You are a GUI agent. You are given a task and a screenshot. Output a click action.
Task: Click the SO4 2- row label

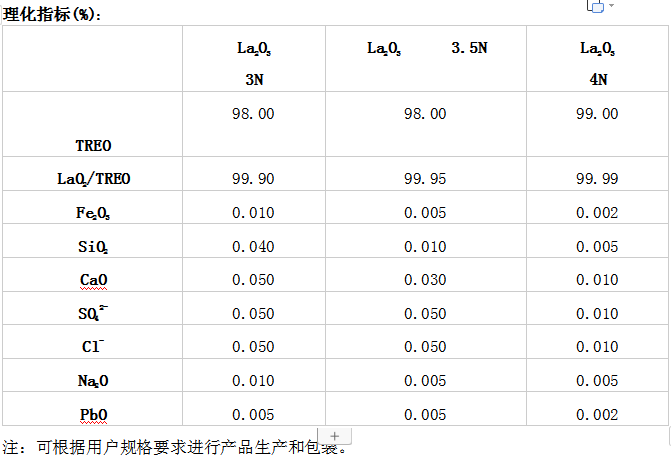93,314
